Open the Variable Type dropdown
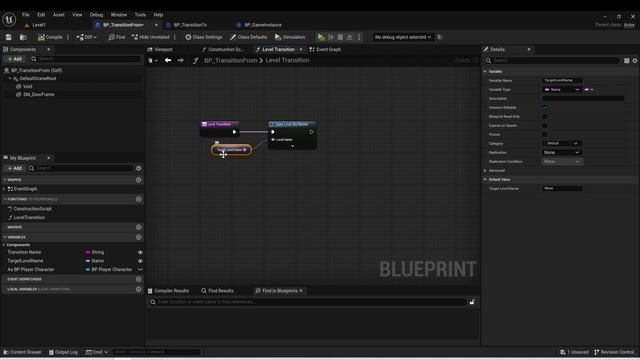Viewport: 640px width, 360px height. pos(562,90)
